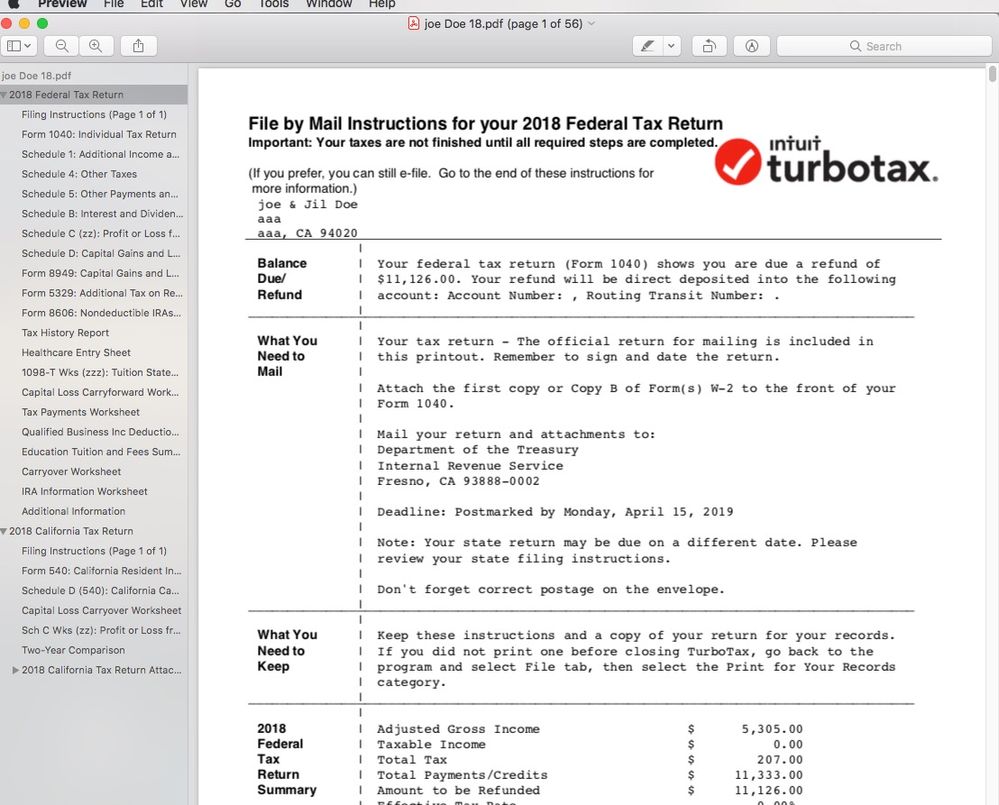
Task: Select Form 540: California Resident Income
Action: point(101,571)
